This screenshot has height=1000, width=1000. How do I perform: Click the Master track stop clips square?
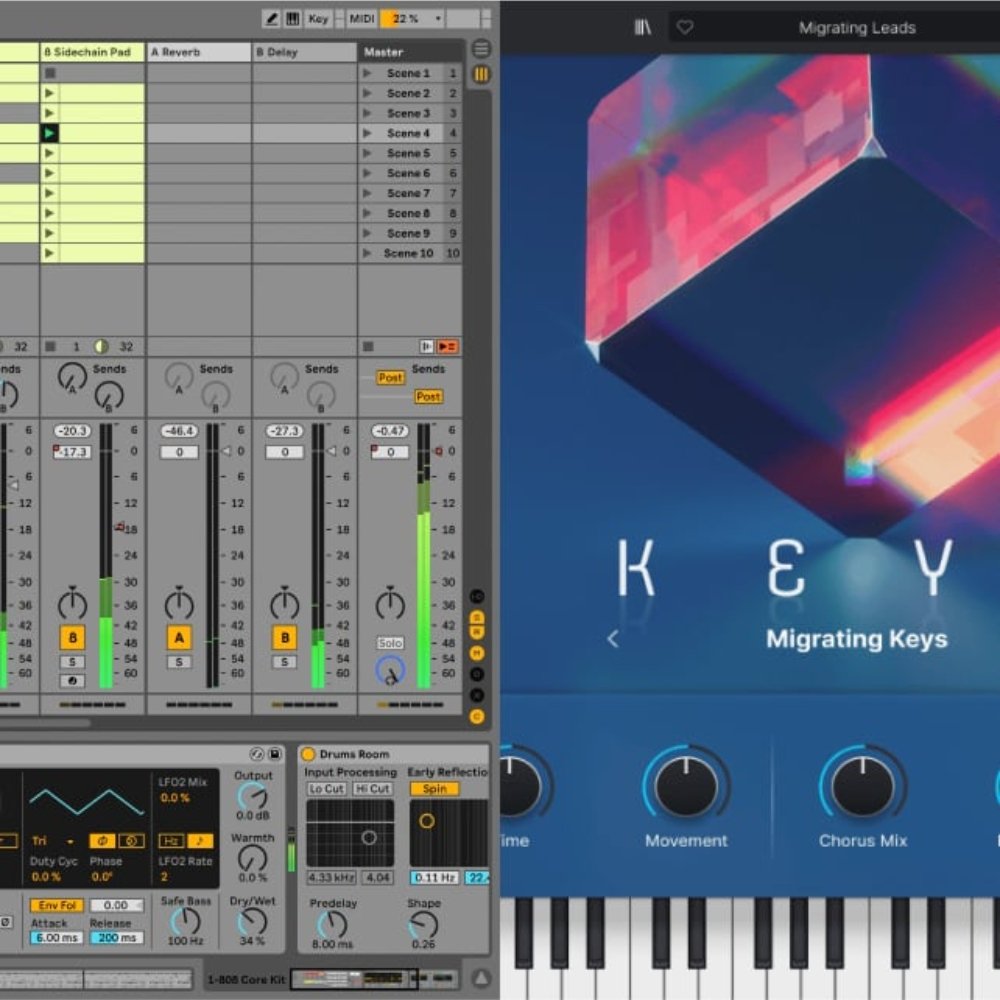367,346
